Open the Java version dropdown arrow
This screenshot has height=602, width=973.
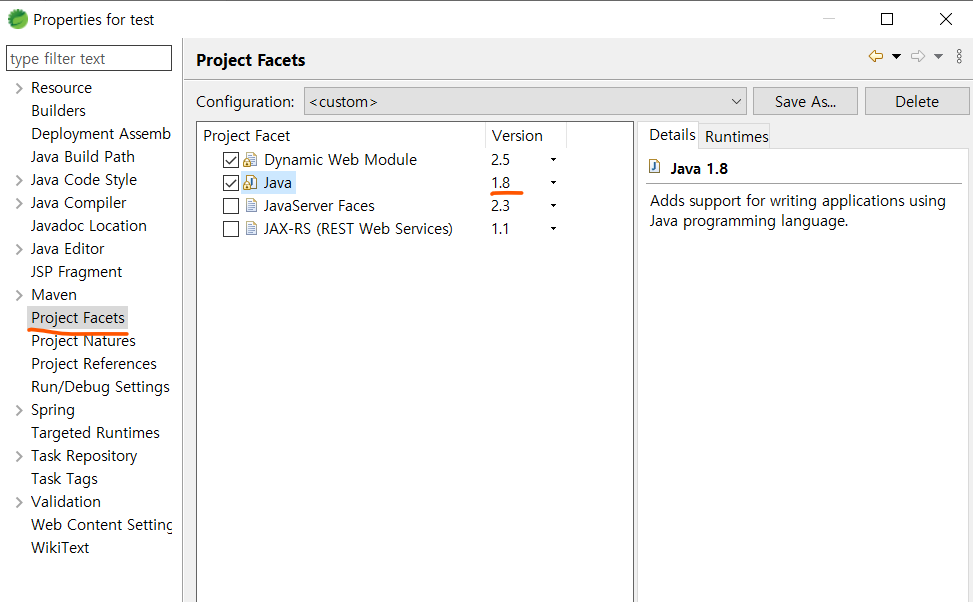tap(553, 183)
